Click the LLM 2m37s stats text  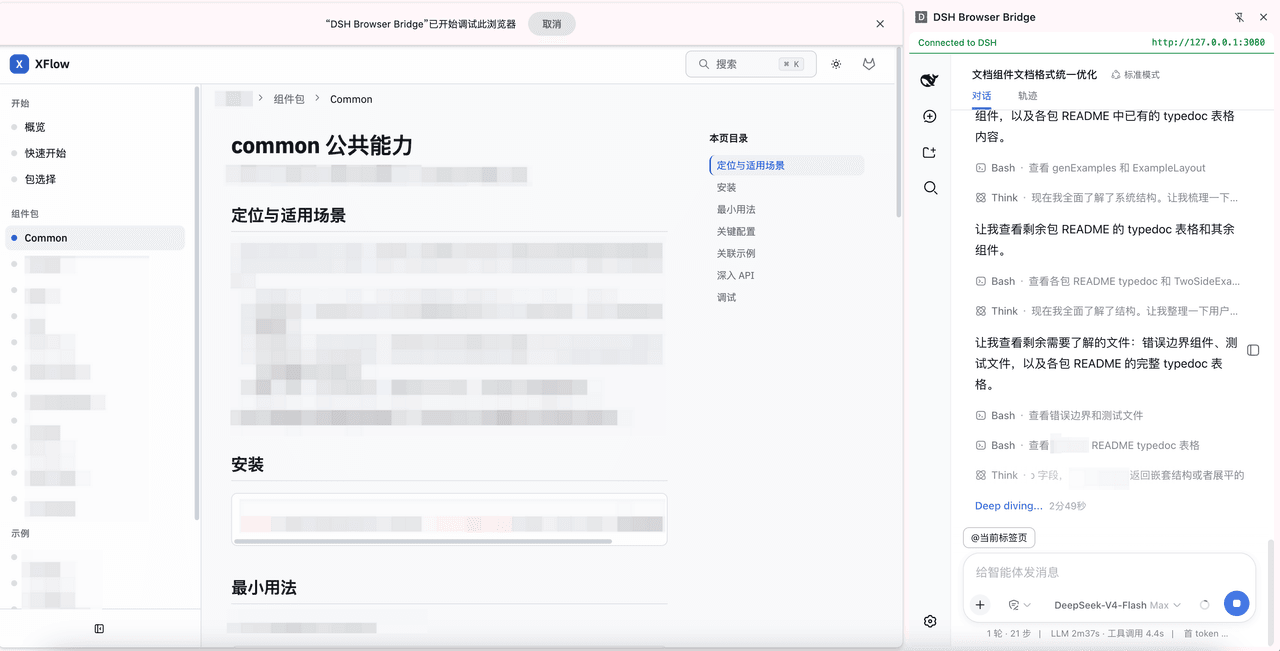point(1079,634)
